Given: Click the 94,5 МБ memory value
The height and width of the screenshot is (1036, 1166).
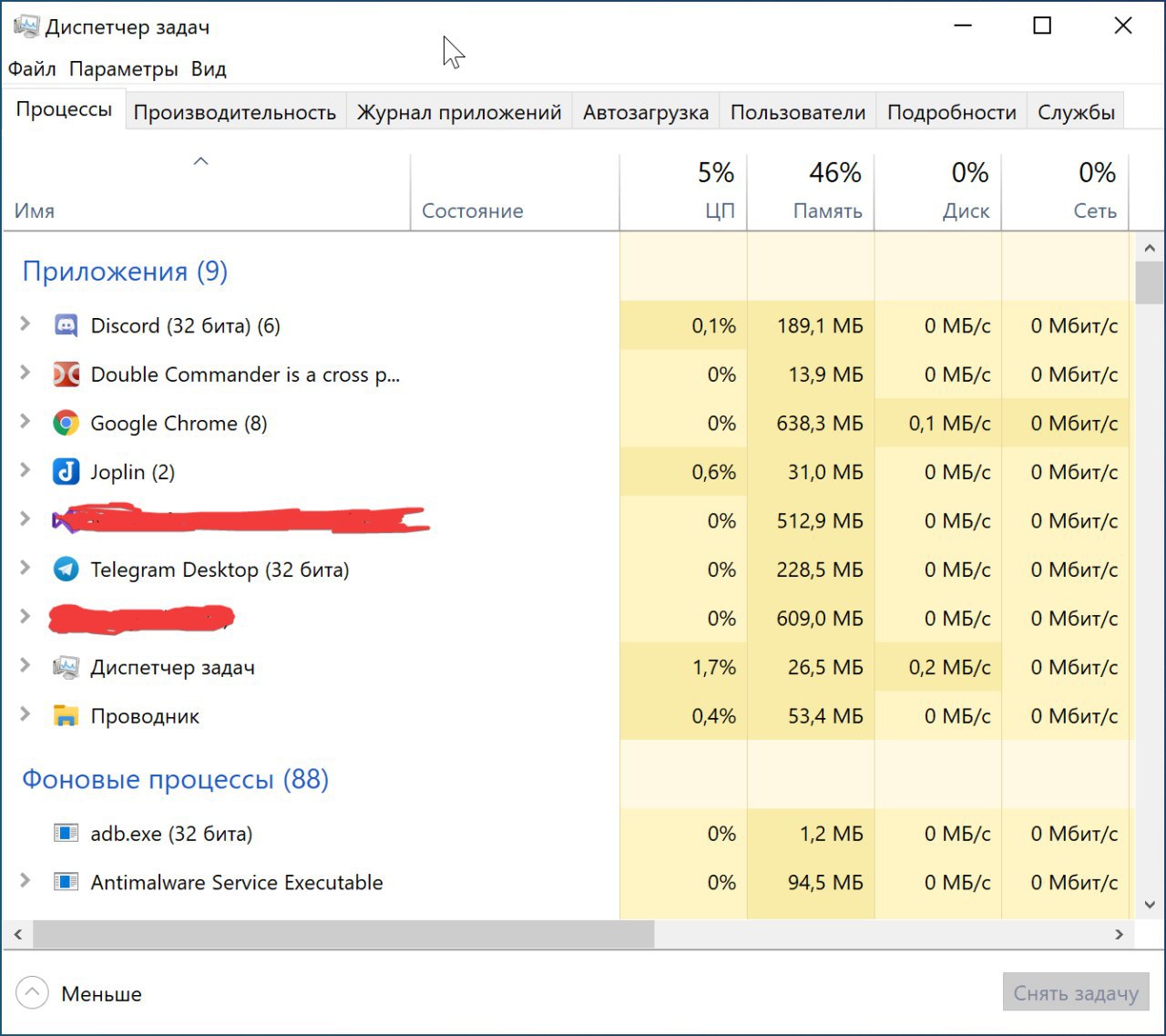Looking at the screenshot, I should click(x=825, y=883).
